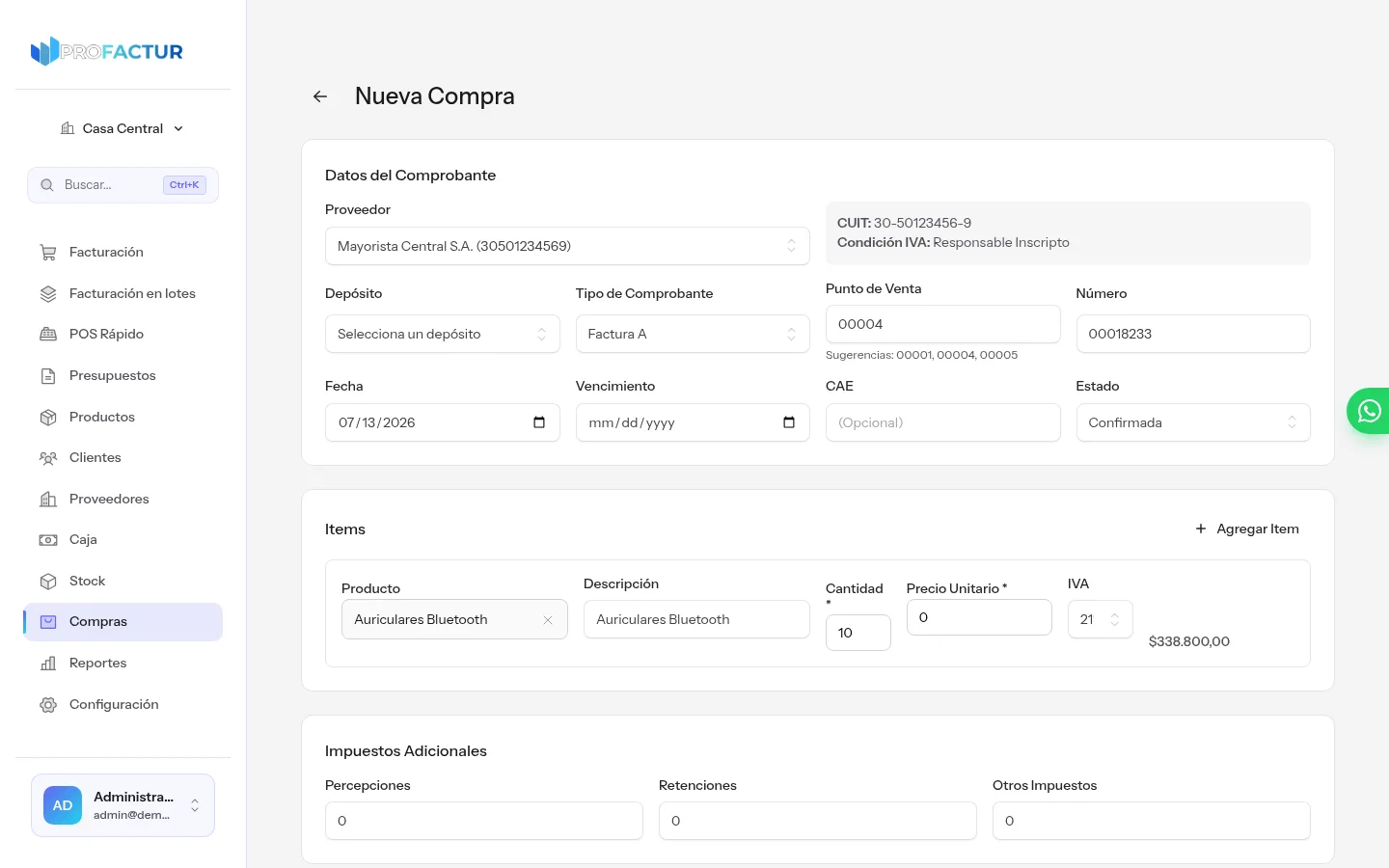The width and height of the screenshot is (1389, 868).
Task: Expand the Casa Central branch selector
Action: 123,128
